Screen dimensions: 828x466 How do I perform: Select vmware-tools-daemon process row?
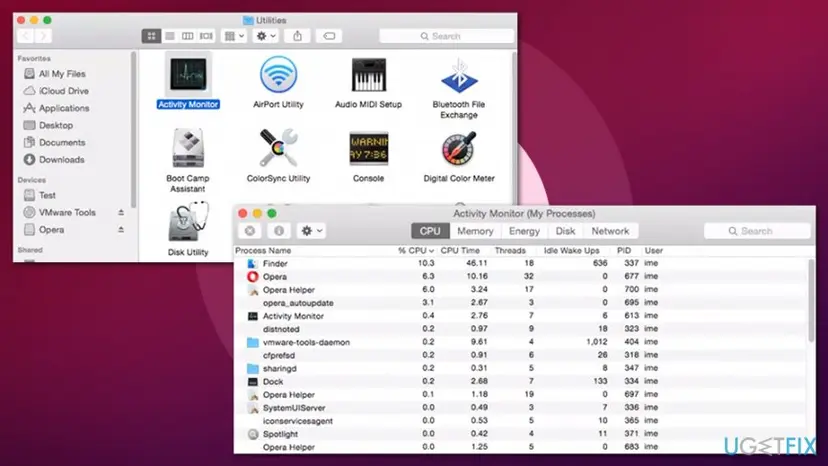click(x=521, y=342)
